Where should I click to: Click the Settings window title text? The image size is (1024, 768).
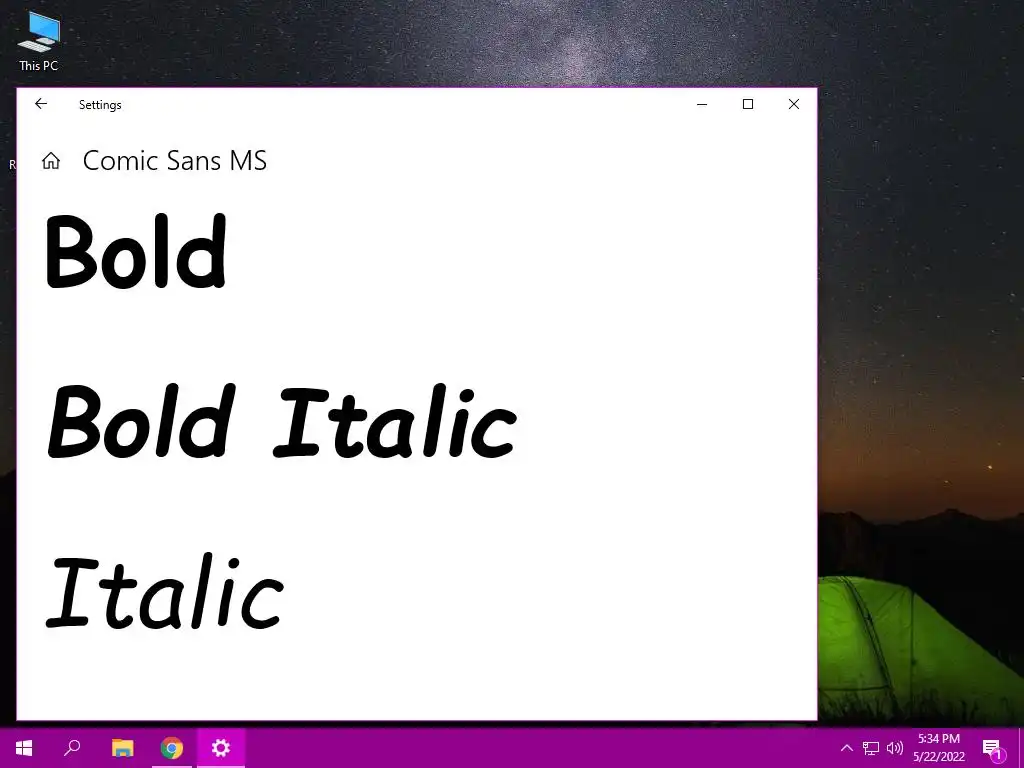click(x=100, y=104)
